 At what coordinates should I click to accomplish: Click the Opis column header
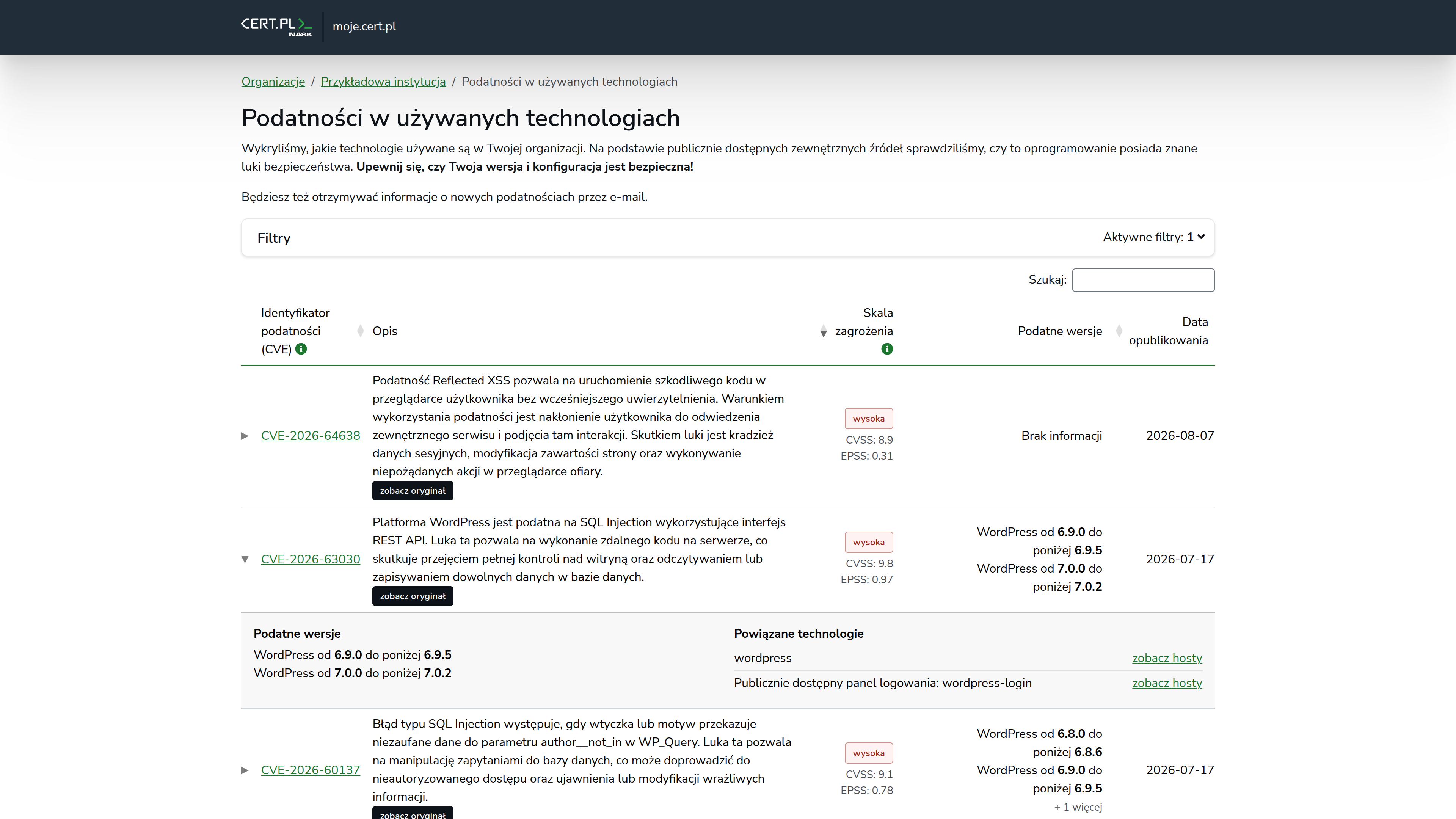pyautogui.click(x=385, y=331)
